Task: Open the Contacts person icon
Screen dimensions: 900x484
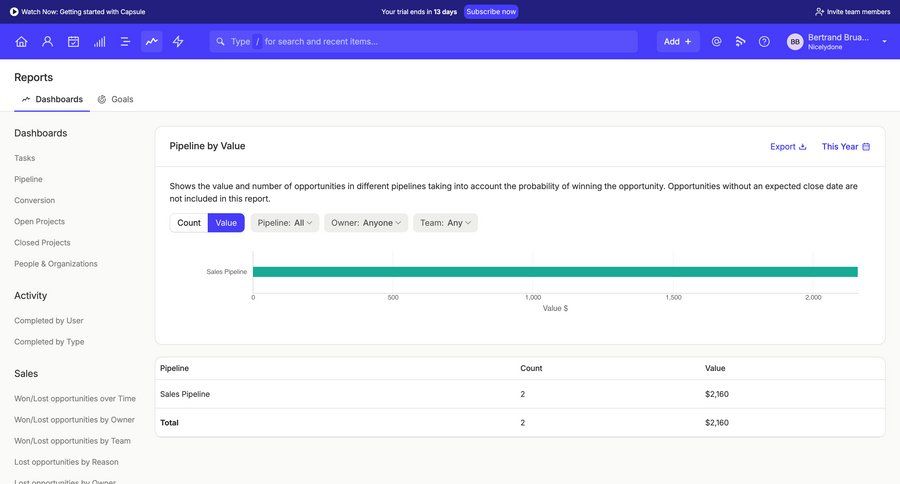Action: point(47,41)
